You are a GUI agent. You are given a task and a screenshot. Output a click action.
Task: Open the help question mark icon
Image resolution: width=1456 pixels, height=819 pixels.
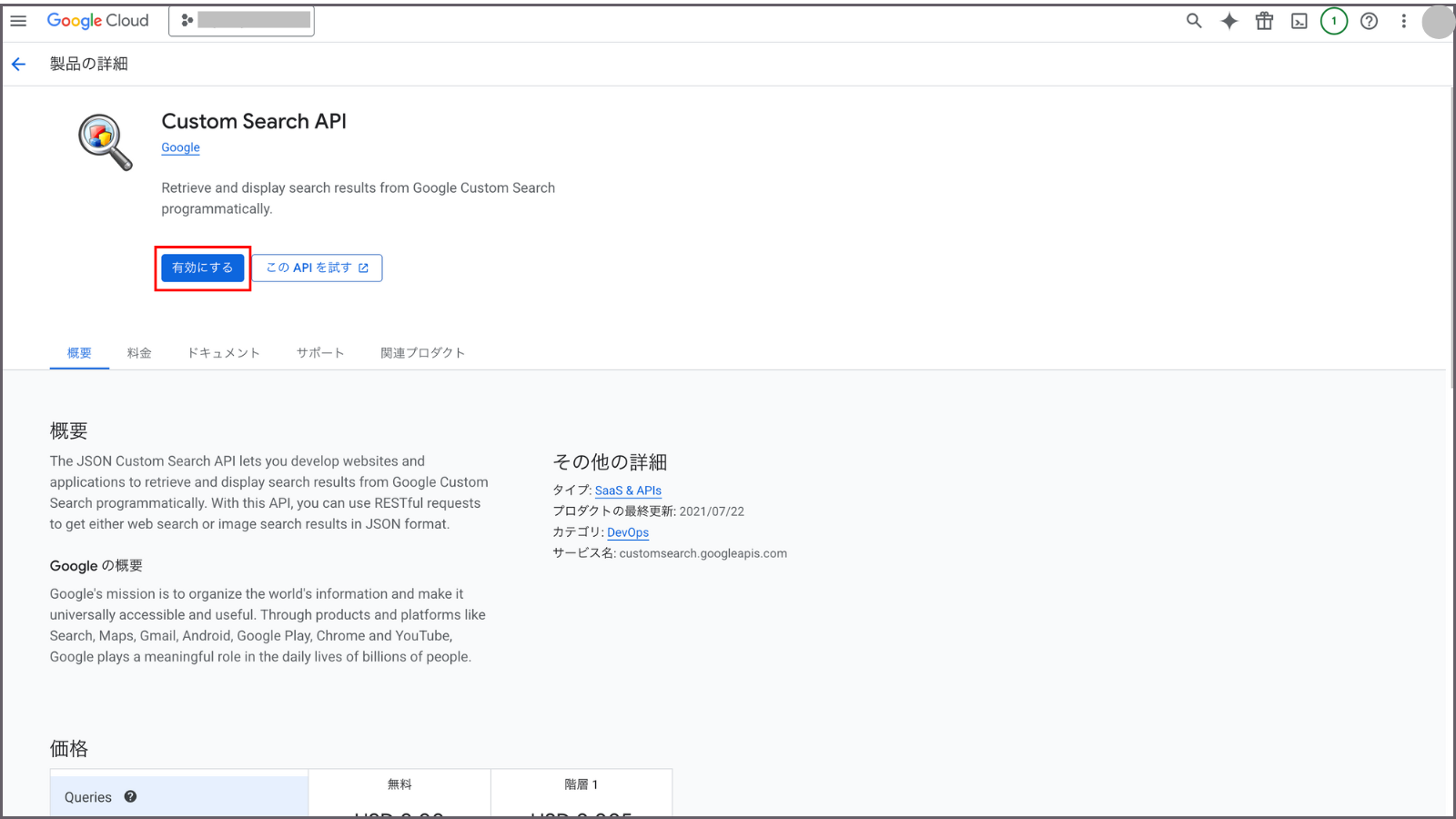(1369, 21)
